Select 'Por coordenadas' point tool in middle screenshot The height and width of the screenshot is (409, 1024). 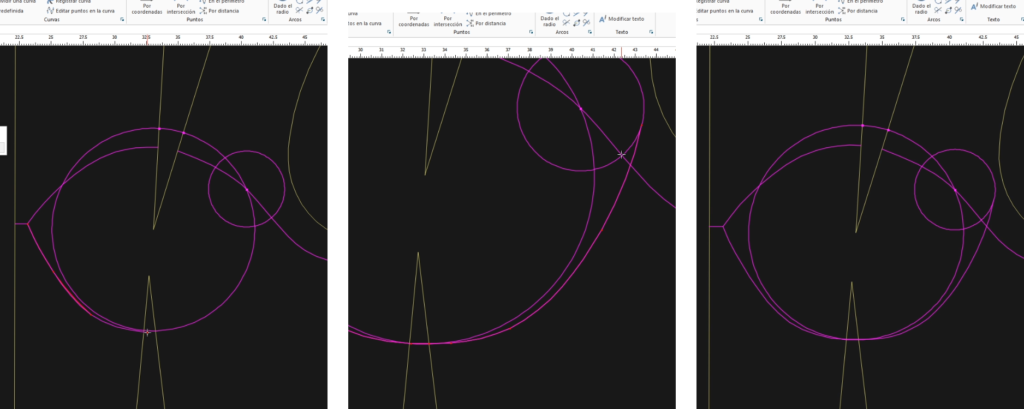click(x=414, y=20)
